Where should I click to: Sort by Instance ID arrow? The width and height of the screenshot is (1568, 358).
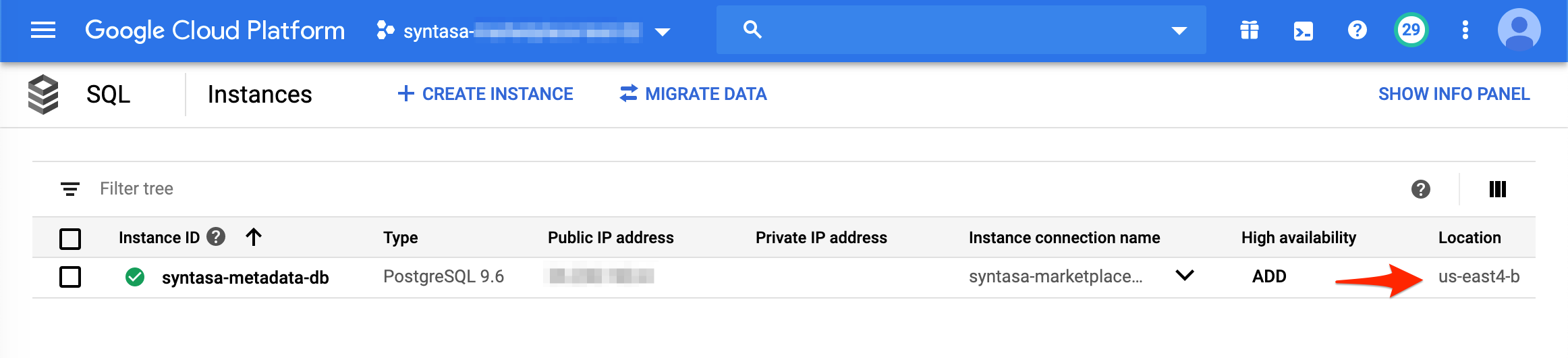254,237
